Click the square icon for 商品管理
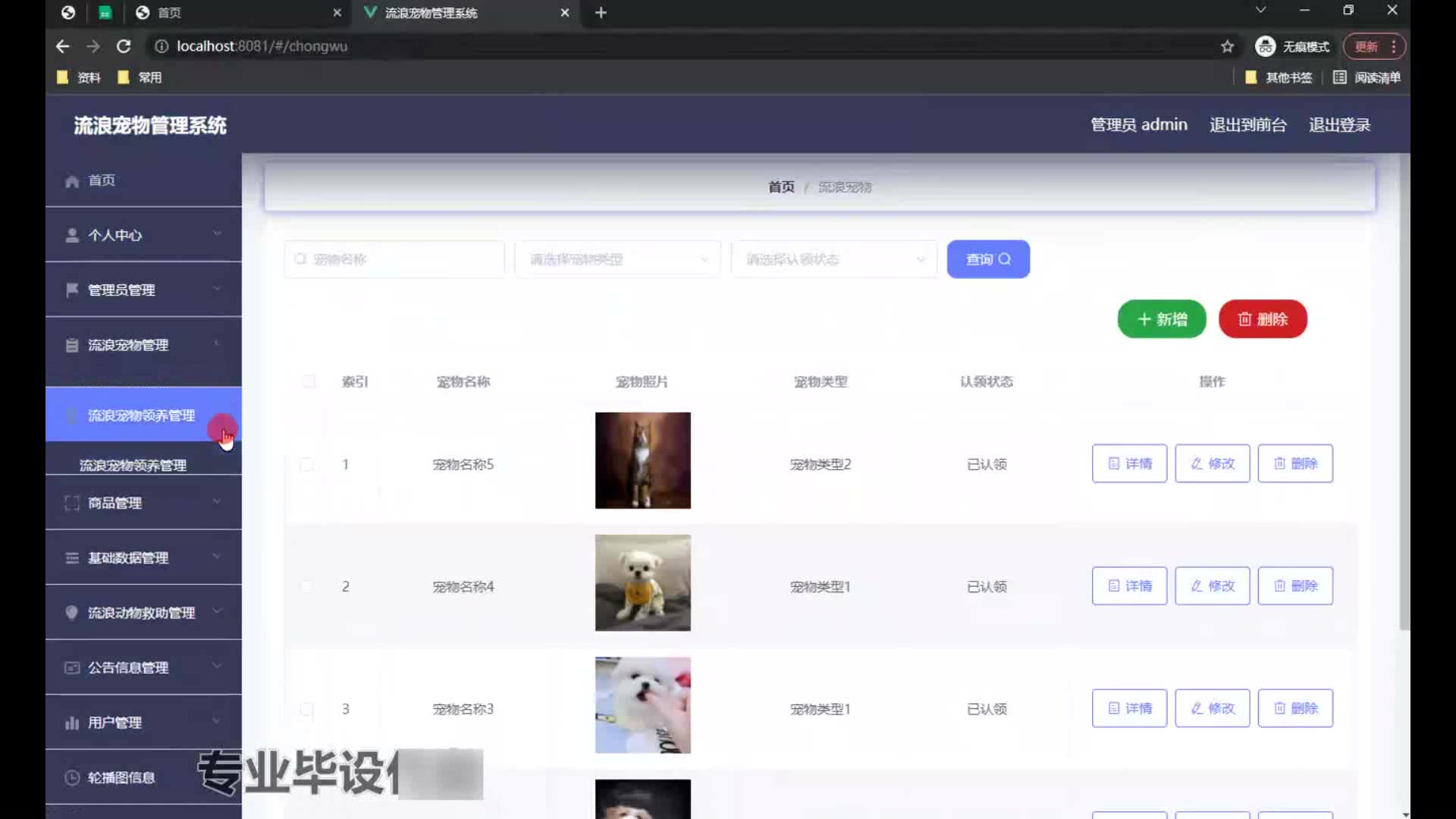 pyautogui.click(x=72, y=504)
